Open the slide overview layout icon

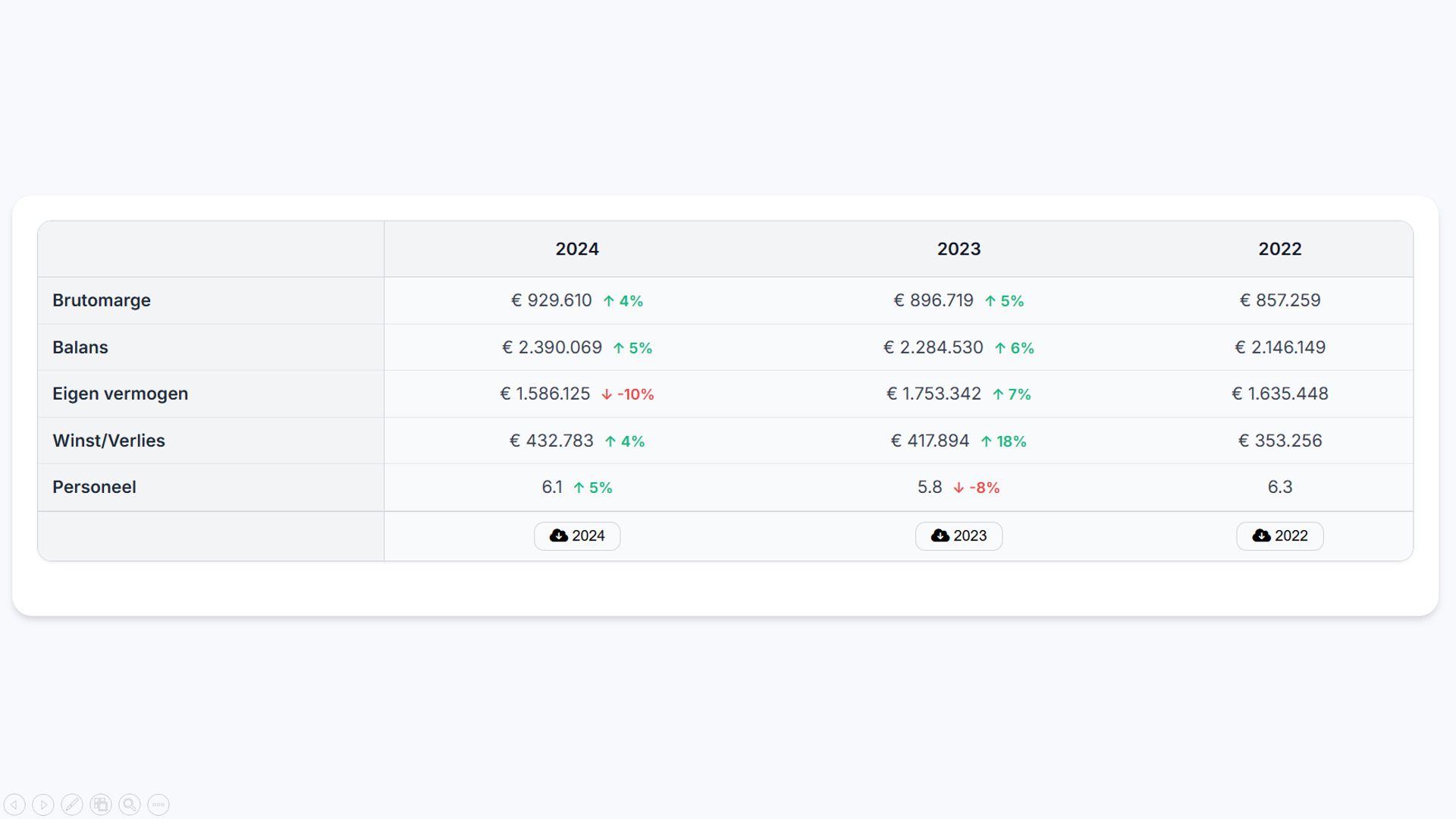point(101,805)
